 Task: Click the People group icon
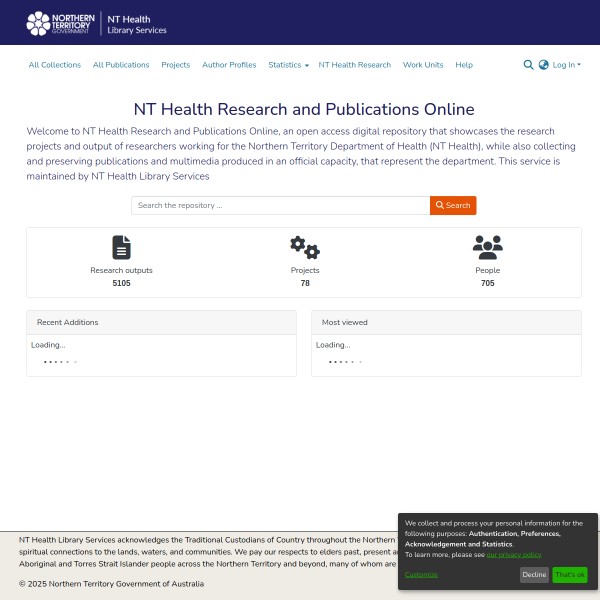tap(487, 247)
